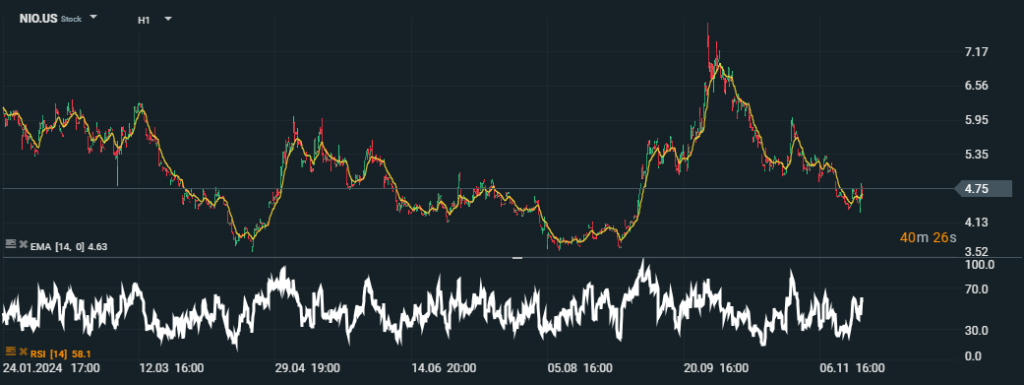Click the panel divider handle between chart and RSI
Screen dimensions: 1024x385
coord(517,258)
